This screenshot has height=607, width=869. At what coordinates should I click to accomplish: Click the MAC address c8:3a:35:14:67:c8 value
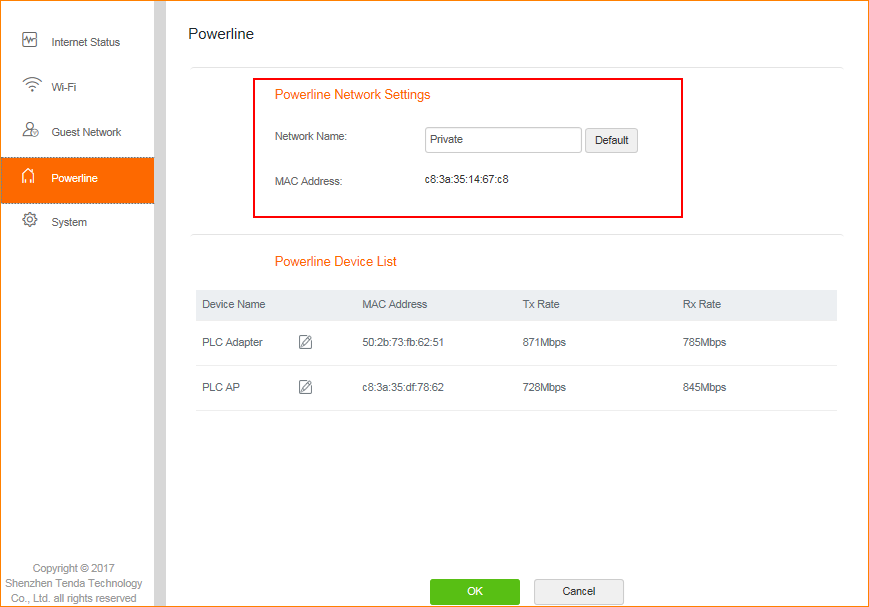pos(467,180)
